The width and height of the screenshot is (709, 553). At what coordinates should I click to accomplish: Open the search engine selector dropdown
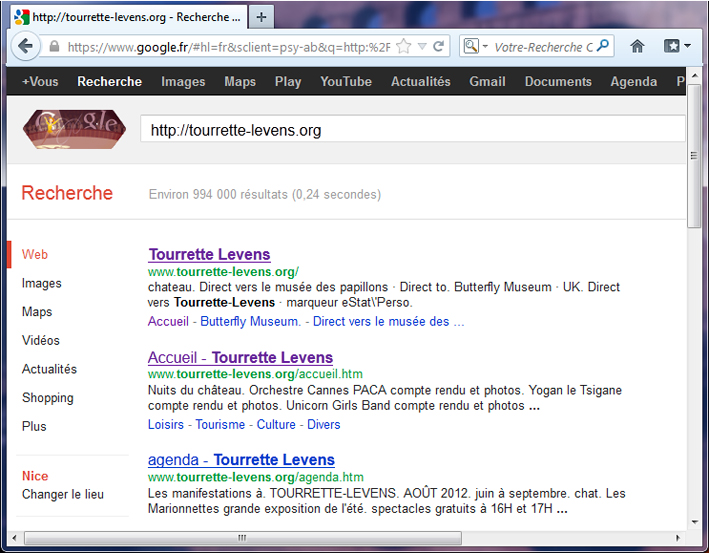(x=475, y=46)
